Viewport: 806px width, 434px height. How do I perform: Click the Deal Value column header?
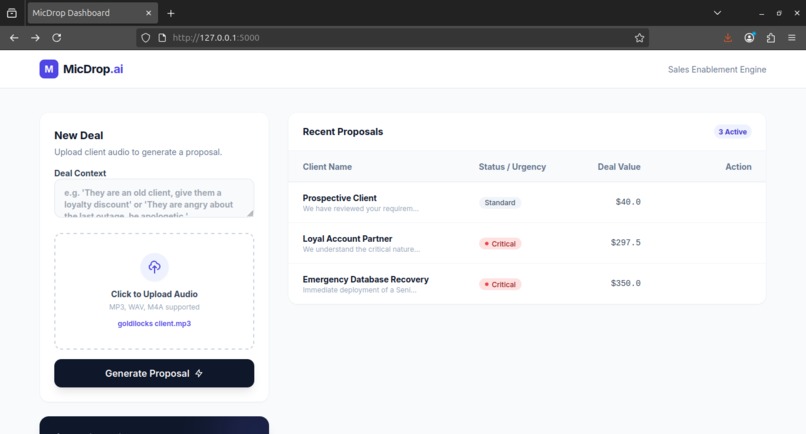(x=619, y=167)
